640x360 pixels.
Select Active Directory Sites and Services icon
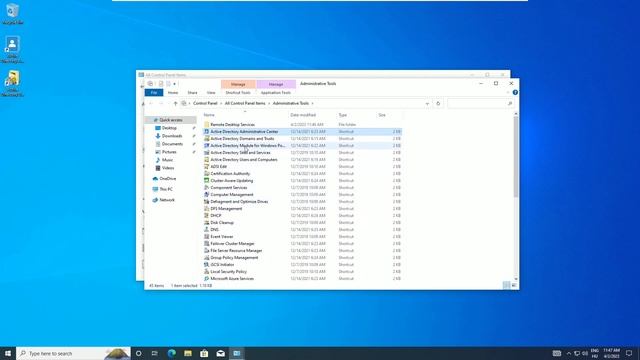207,152
